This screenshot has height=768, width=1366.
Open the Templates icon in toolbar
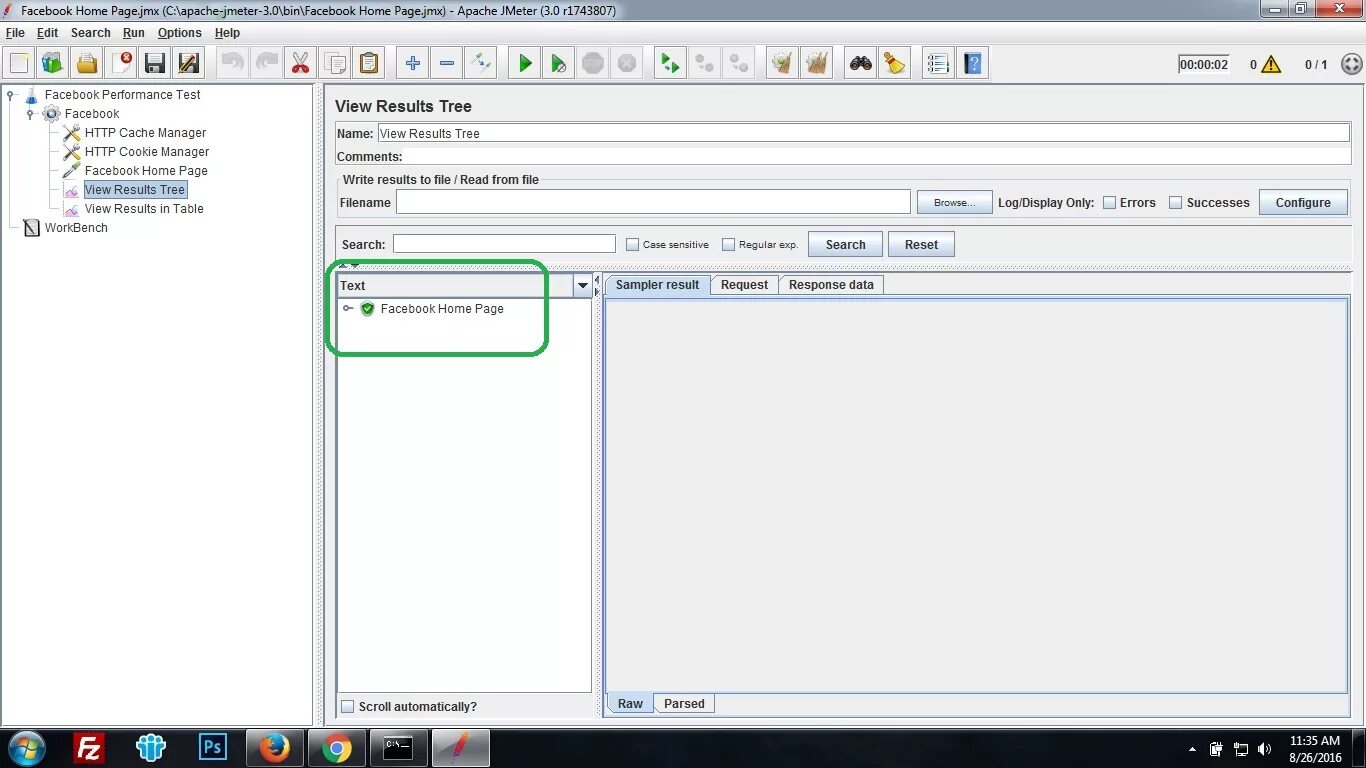pyautogui.click(x=53, y=63)
